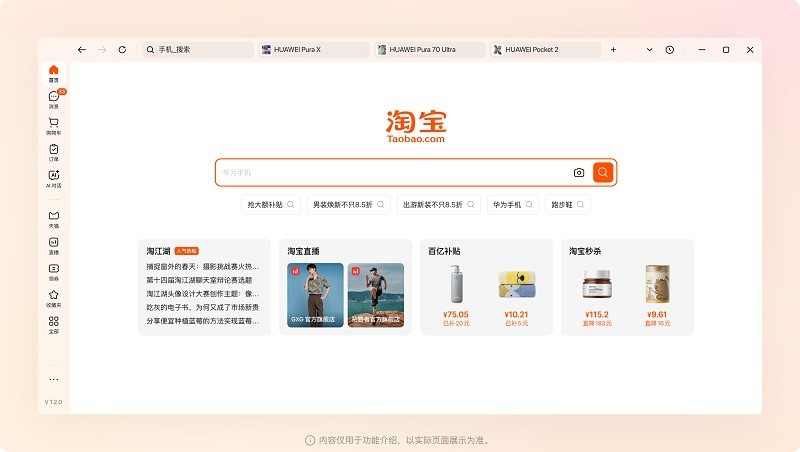Click the 人气热帖 hot tag badge
The image size is (800, 452).
[187, 251]
